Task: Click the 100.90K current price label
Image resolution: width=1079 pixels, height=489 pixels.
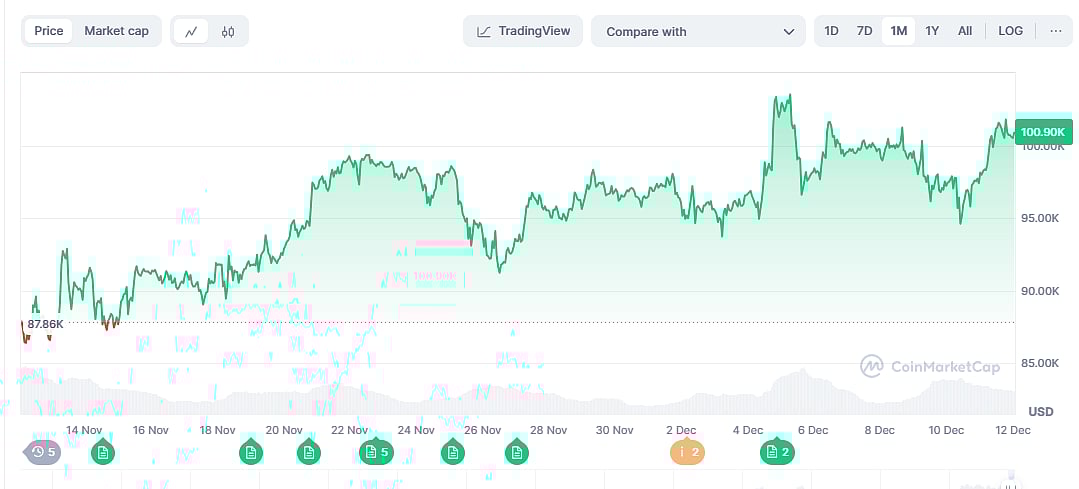Action: click(1042, 132)
